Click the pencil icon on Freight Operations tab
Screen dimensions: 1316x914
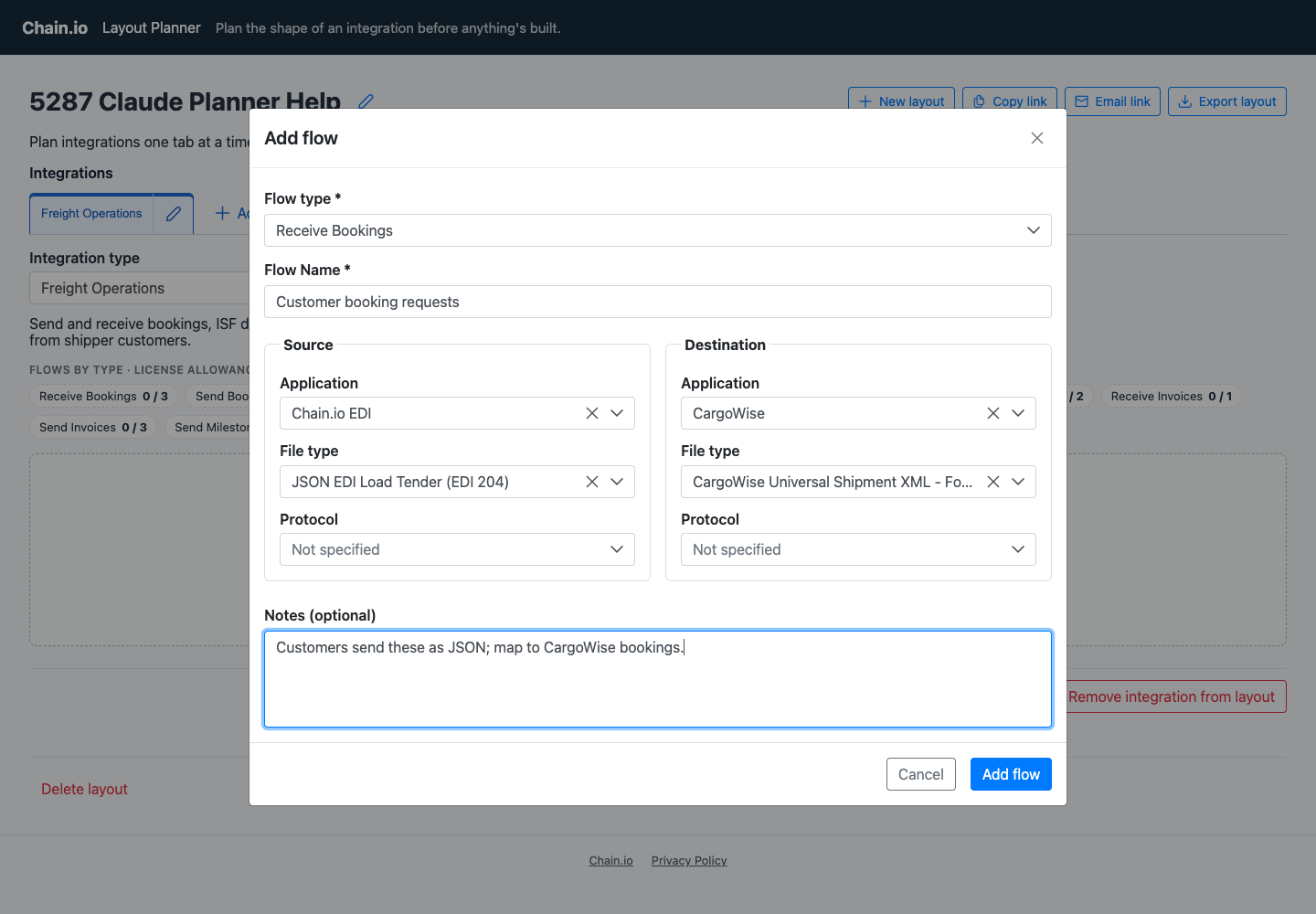tap(174, 214)
